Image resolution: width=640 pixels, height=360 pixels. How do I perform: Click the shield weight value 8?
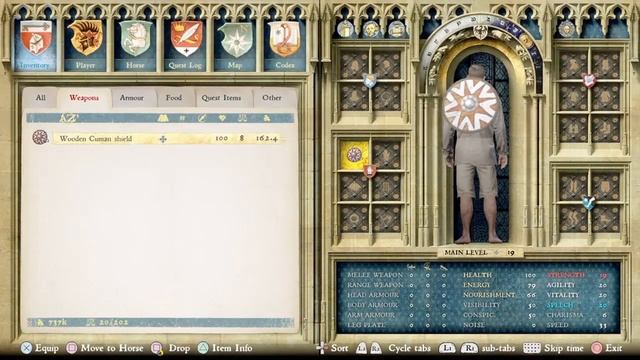pyautogui.click(x=242, y=139)
